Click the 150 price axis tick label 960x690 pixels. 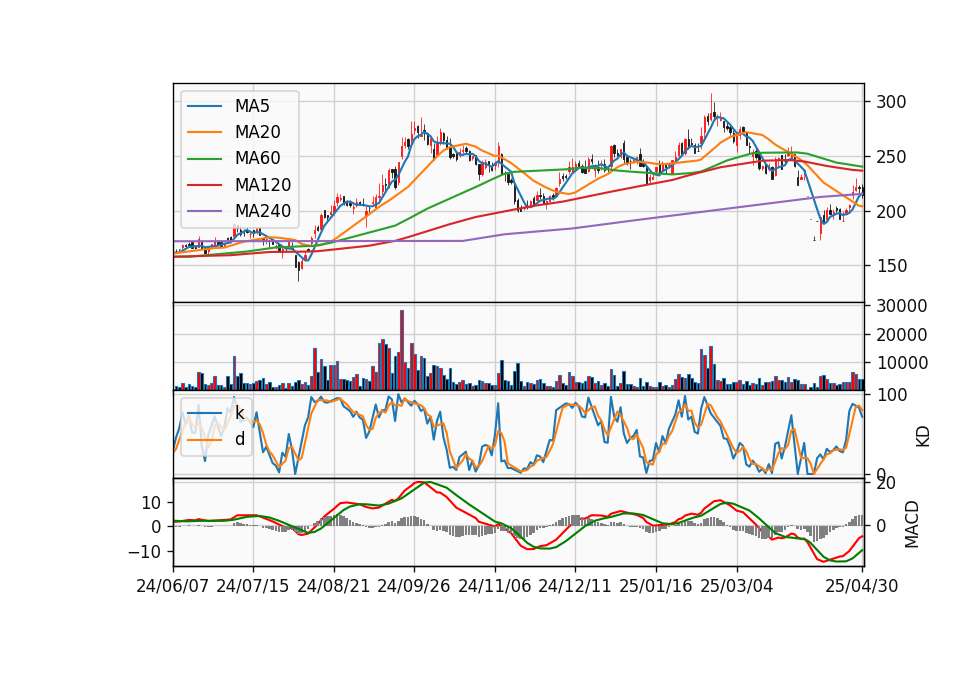(x=891, y=266)
